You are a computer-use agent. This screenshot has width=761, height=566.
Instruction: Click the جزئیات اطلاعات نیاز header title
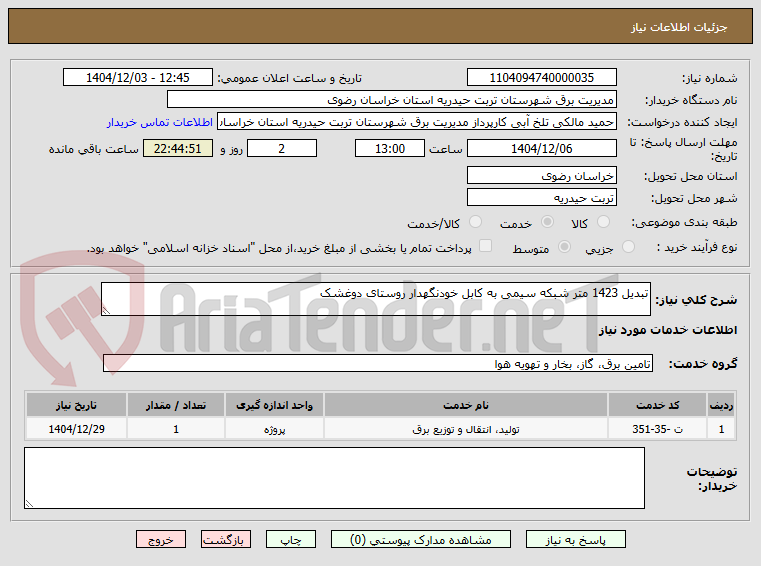[x=679, y=27]
